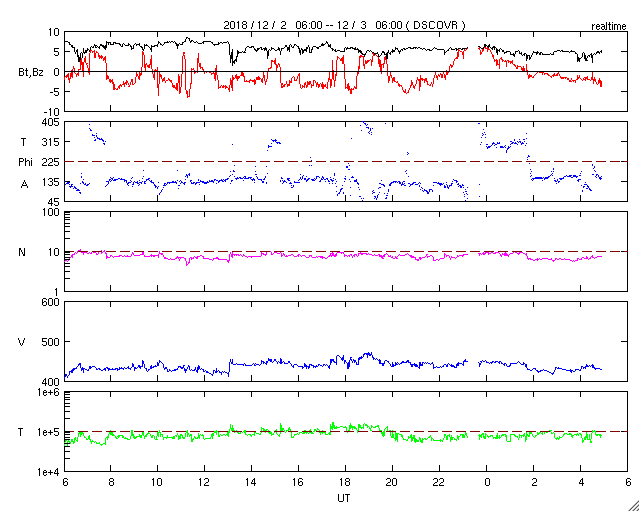This screenshot has width=640, height=512.
Task: Click the '1e+4' value on the temperature axis
Action: coord(49,472)
